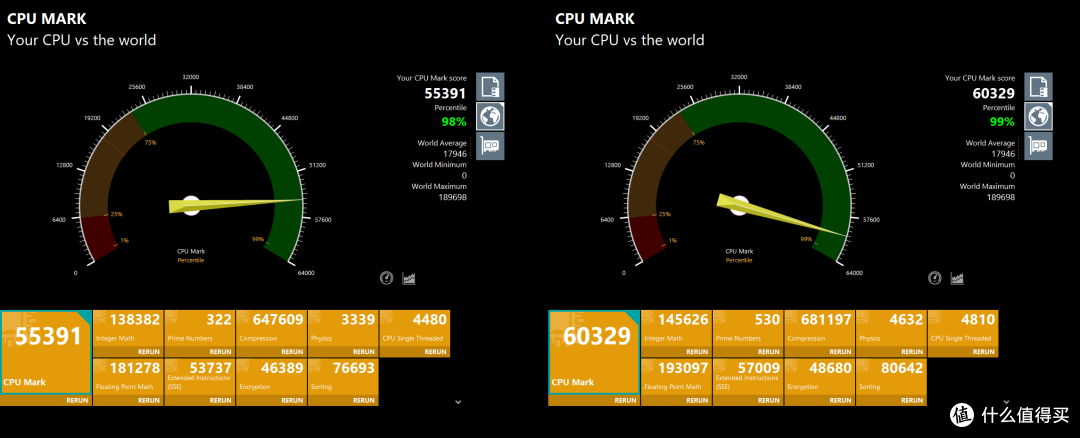
Task: Click RERUN under Extended Instructions 57009
Action: pos(769,400)
